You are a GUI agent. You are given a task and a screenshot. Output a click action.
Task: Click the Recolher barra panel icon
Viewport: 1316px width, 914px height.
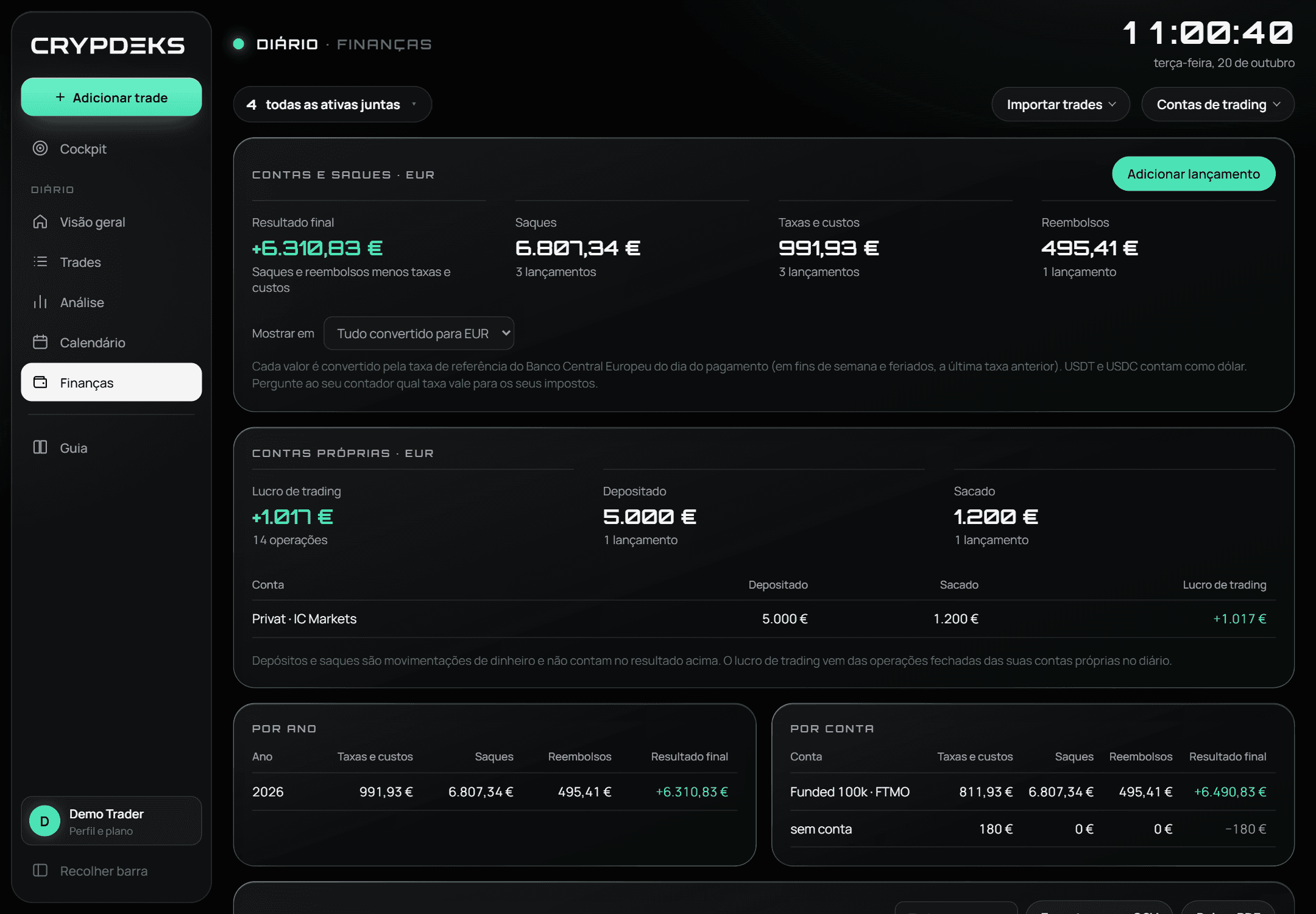coord(40,870)
